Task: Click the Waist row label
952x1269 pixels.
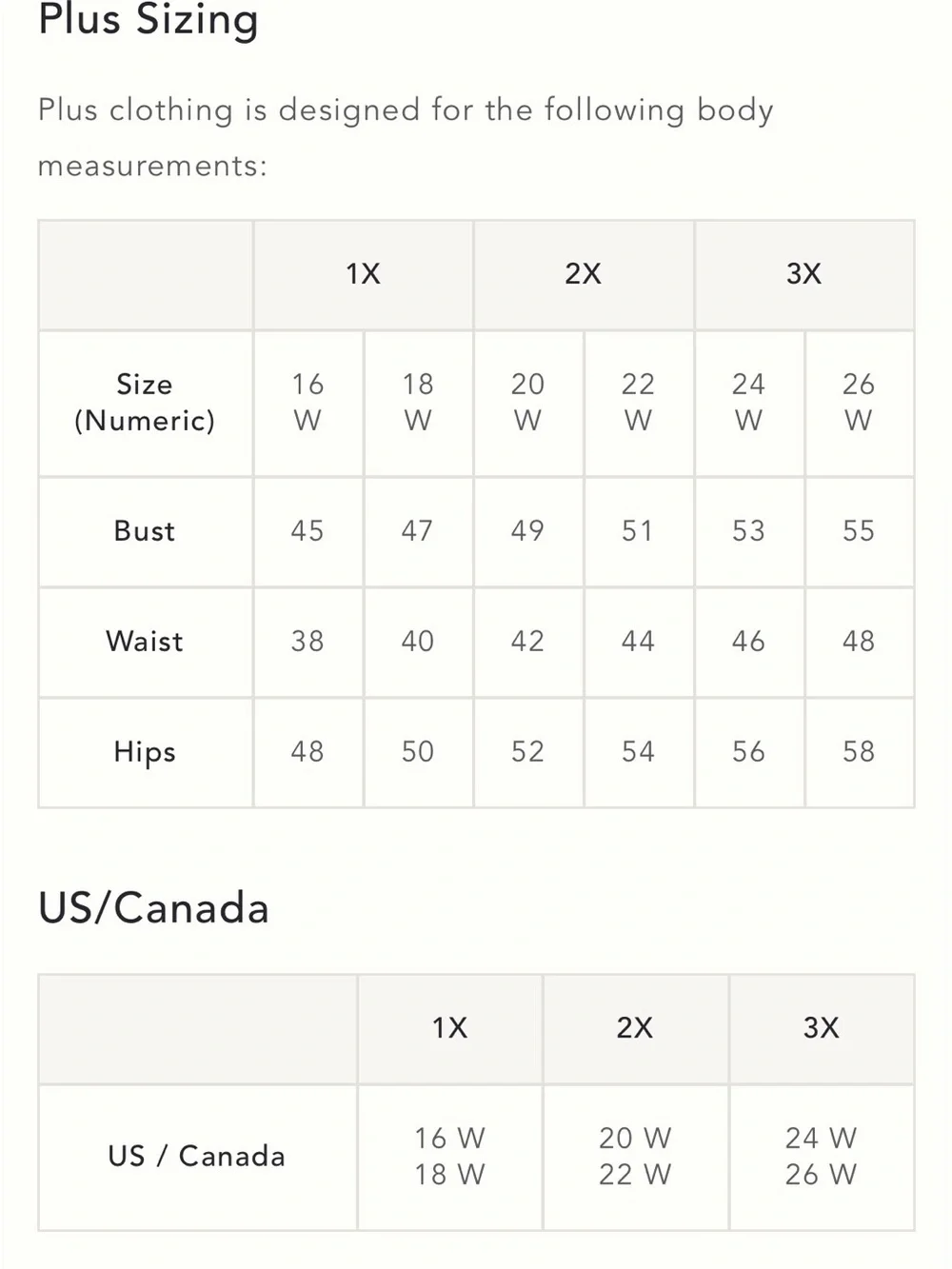Action: click(145, 642)
